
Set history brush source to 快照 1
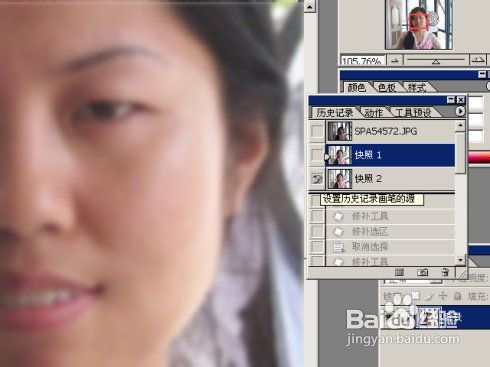tap(317, 155)
